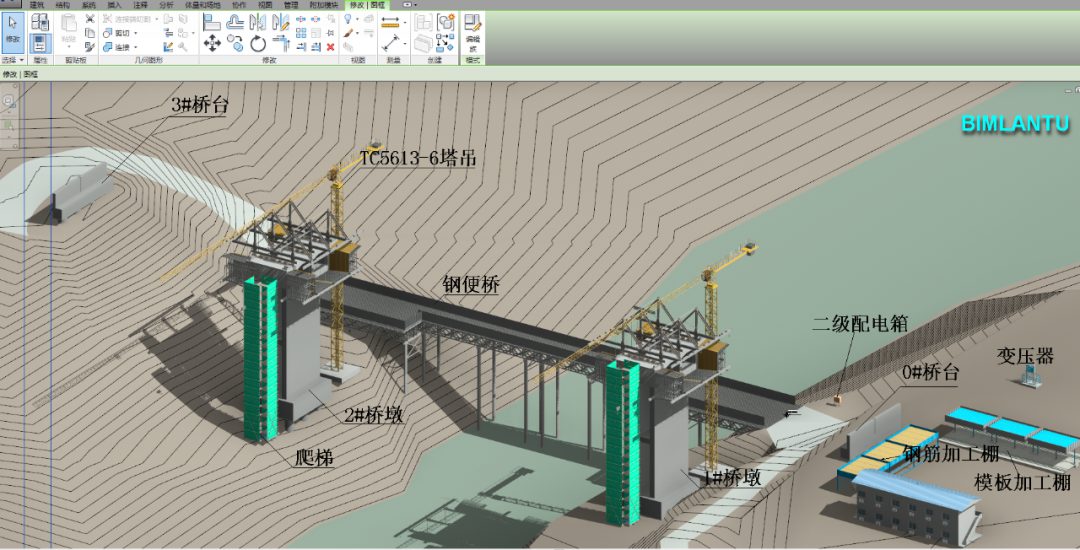Click the navigation wheel in viewport

(x=9, y=102)
